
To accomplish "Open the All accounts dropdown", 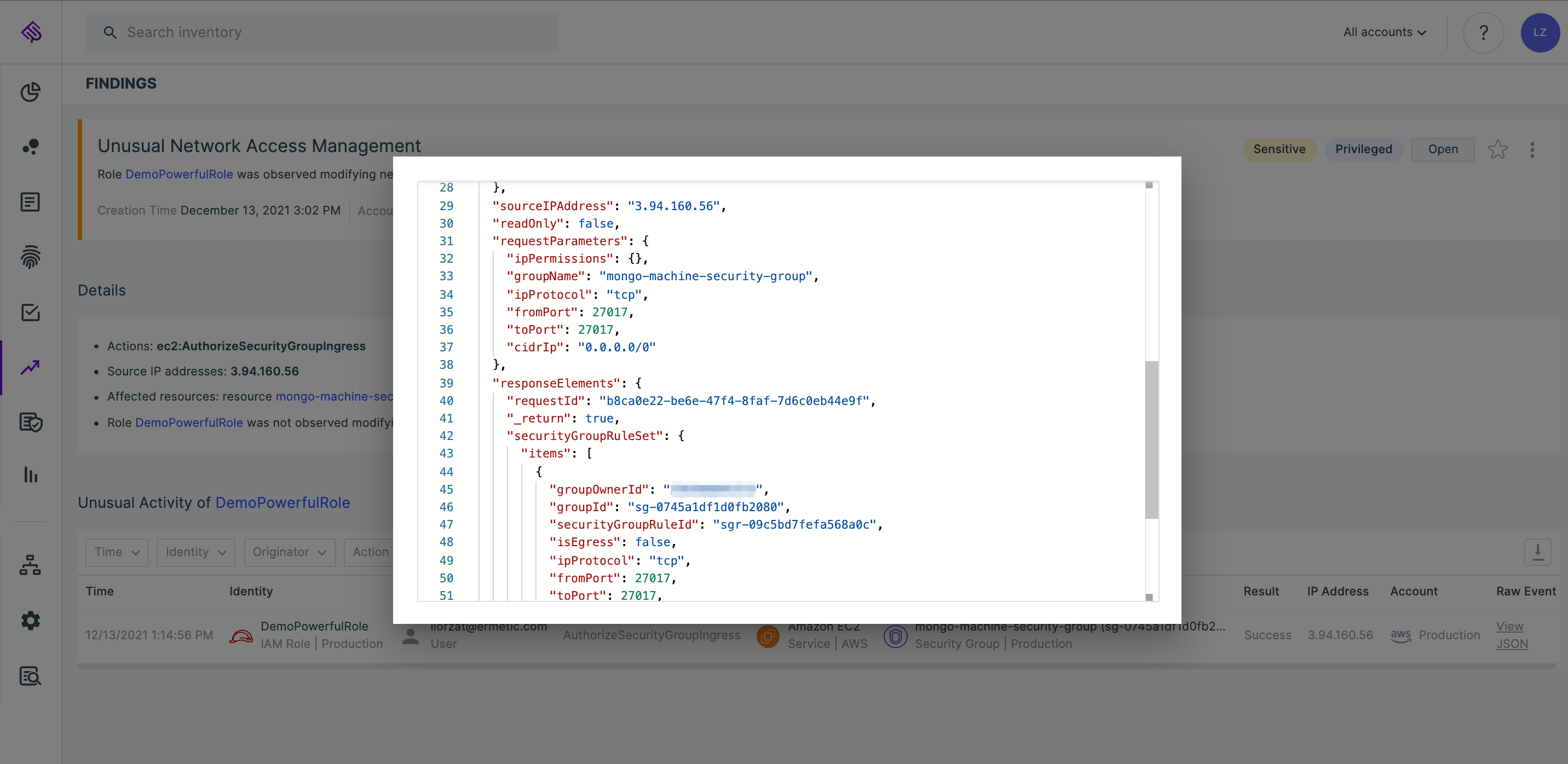I will [1384, 32].
